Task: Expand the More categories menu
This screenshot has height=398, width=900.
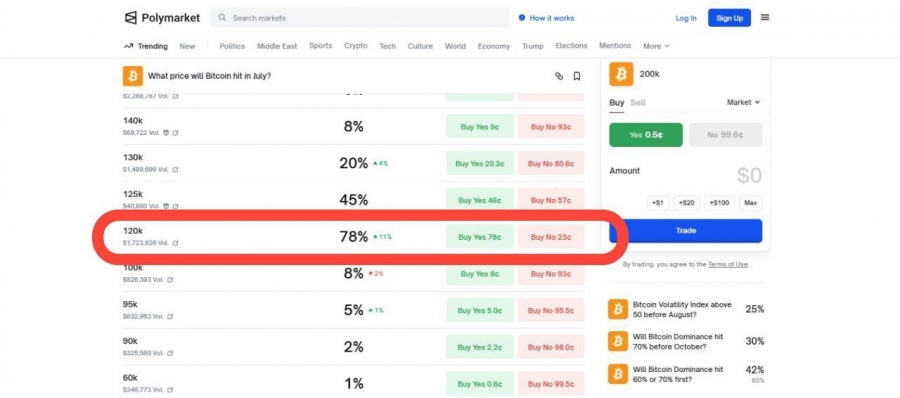Action: (x=656, y=46)
